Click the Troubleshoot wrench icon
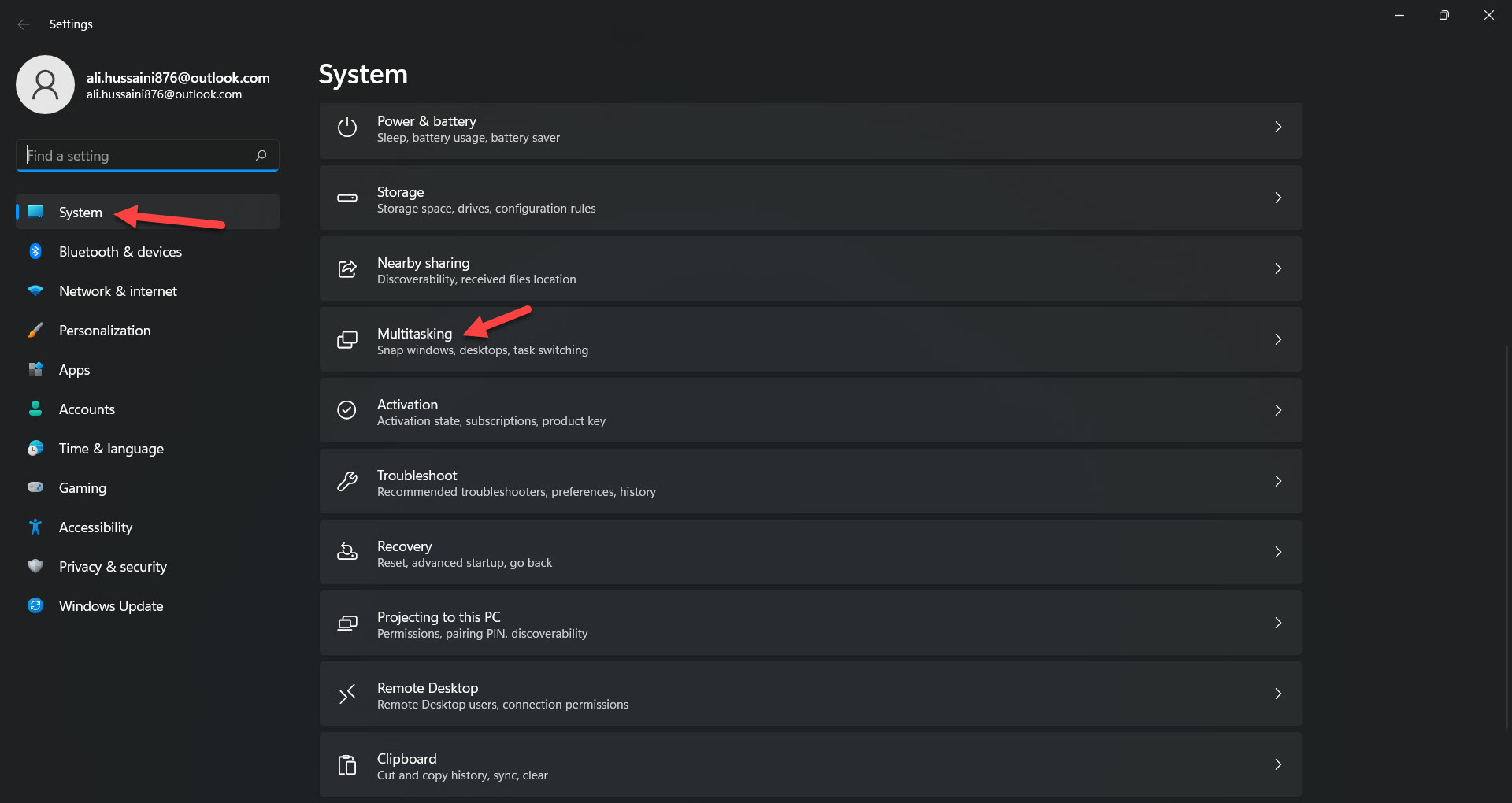The height and width of the screenshot is (803, 1512). (x=347, y=482)
